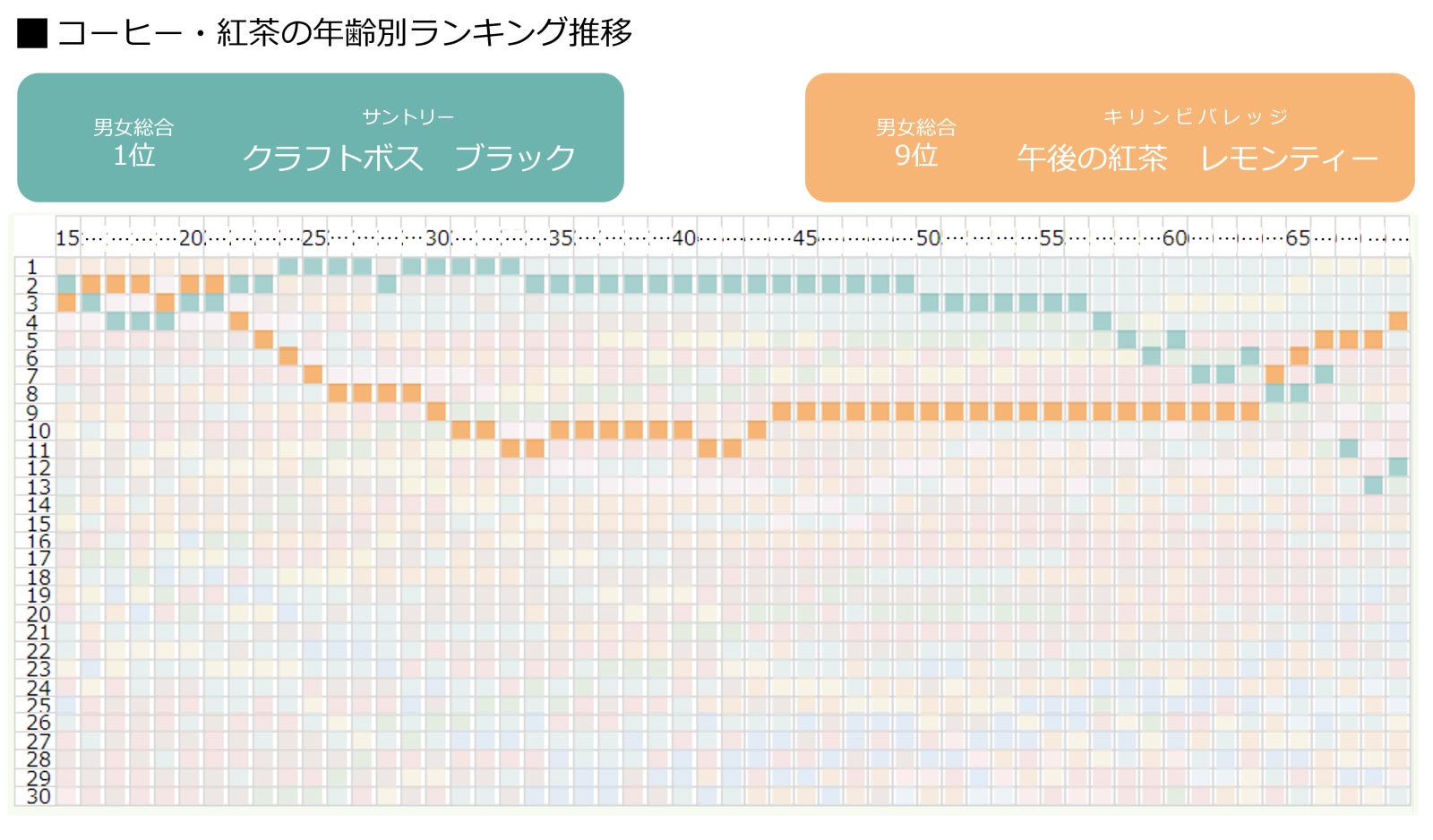Click the age 30 column header
The height and width of the screenshot is (840, 1433).
click(437, 238)
